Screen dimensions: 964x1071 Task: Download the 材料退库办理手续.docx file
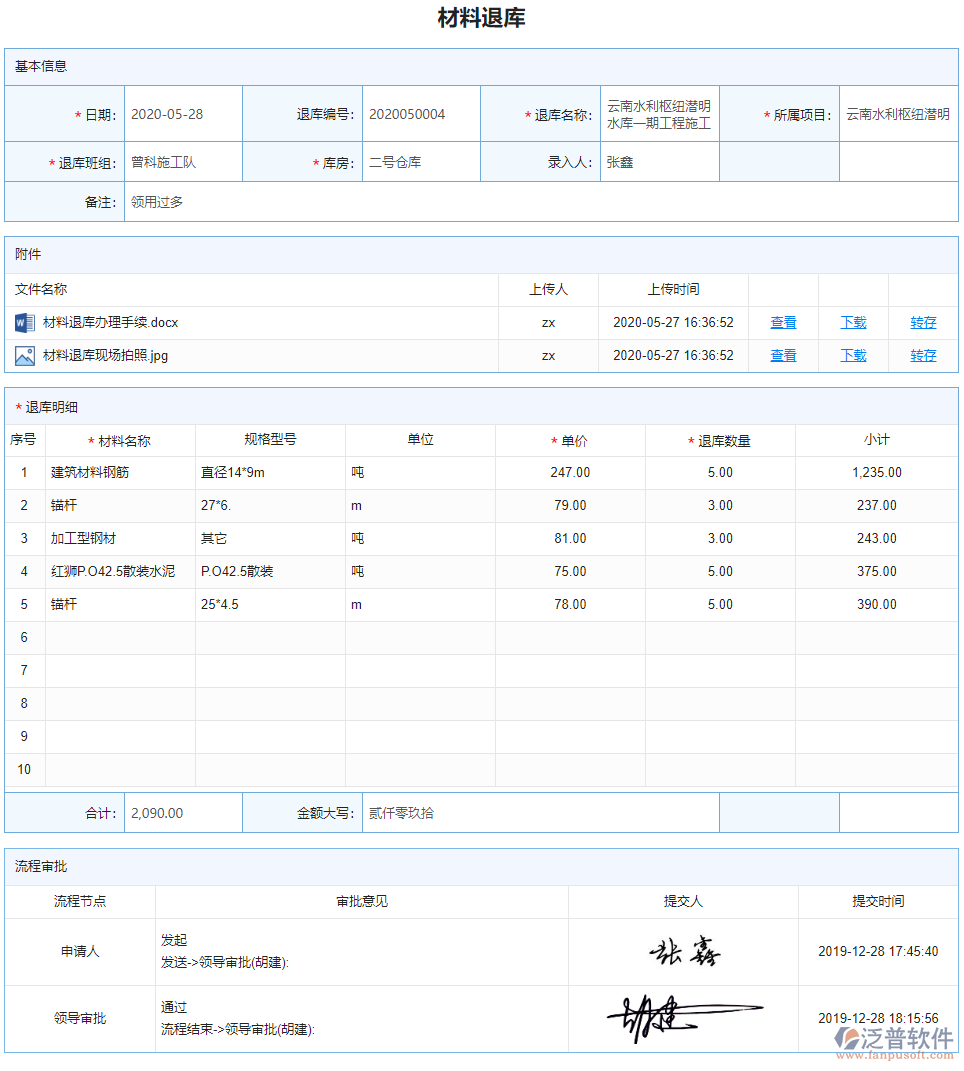click(x=853, y=323)
